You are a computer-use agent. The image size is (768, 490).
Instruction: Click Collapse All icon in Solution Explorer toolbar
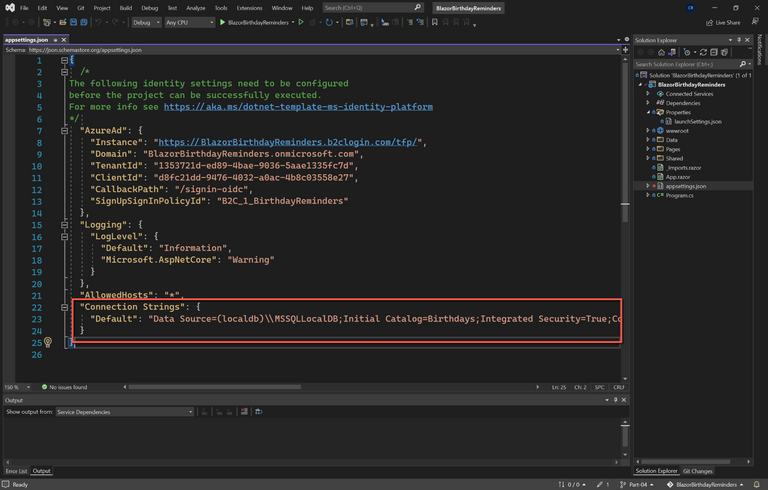point(712,52)
